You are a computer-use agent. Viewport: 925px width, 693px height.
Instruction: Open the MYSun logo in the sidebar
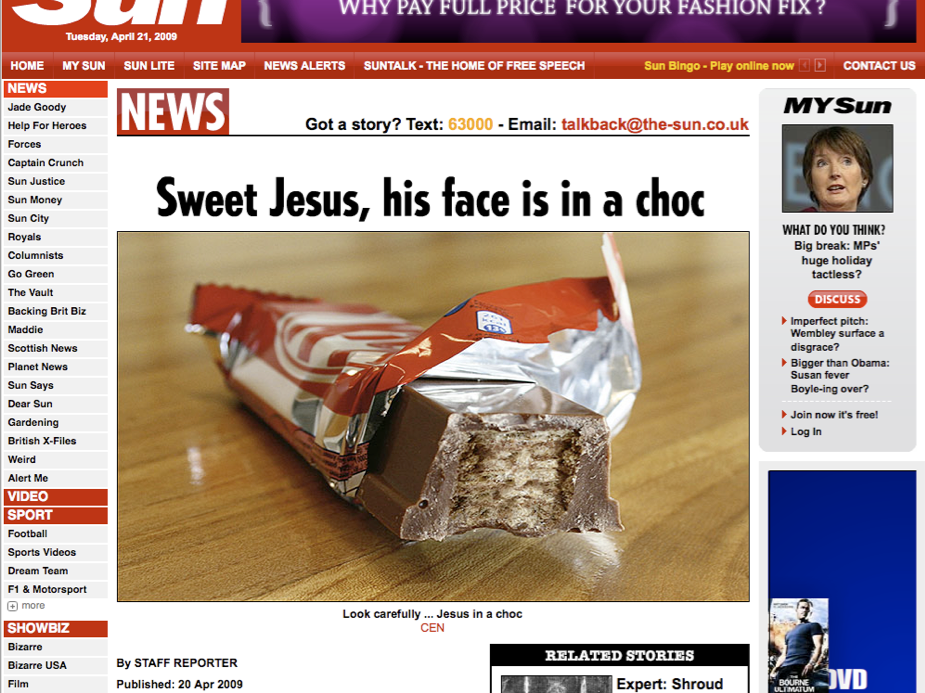click(x=837, y=106)
